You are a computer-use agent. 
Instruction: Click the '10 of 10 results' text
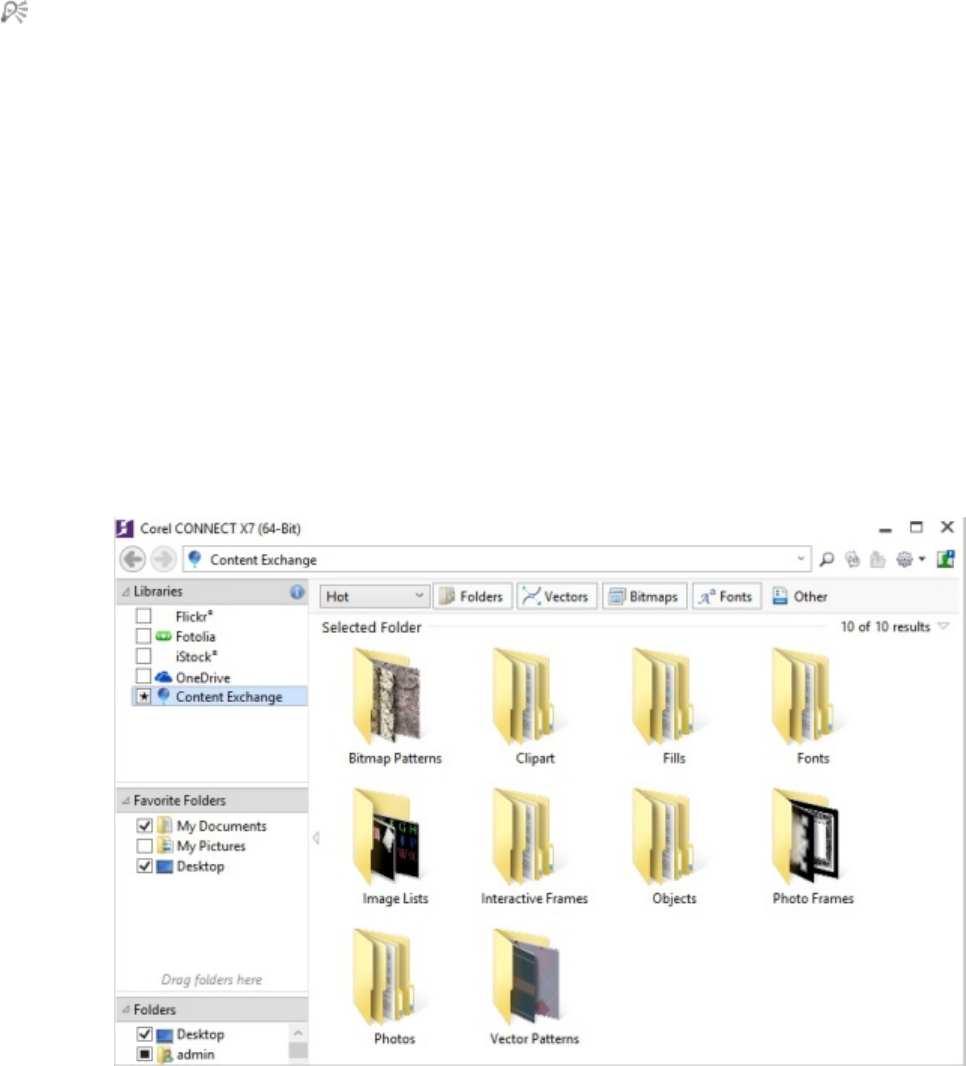885,627
